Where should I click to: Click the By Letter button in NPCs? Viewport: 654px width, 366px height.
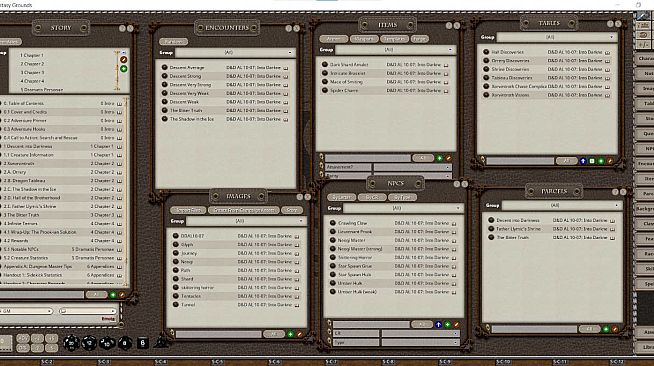tap(342, 197)
